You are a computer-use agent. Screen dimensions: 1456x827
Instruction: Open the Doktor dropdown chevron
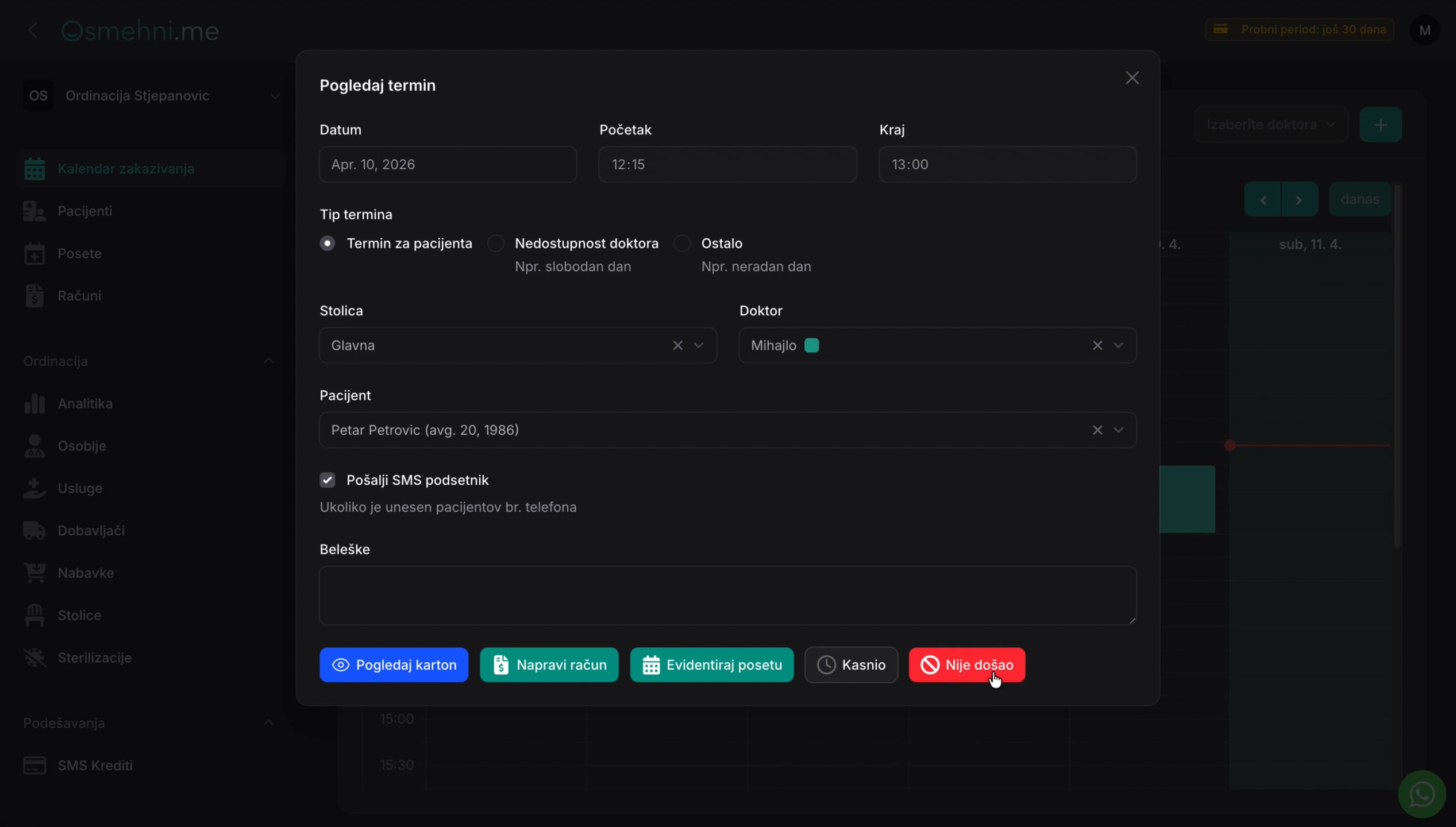click(1118, 345)
